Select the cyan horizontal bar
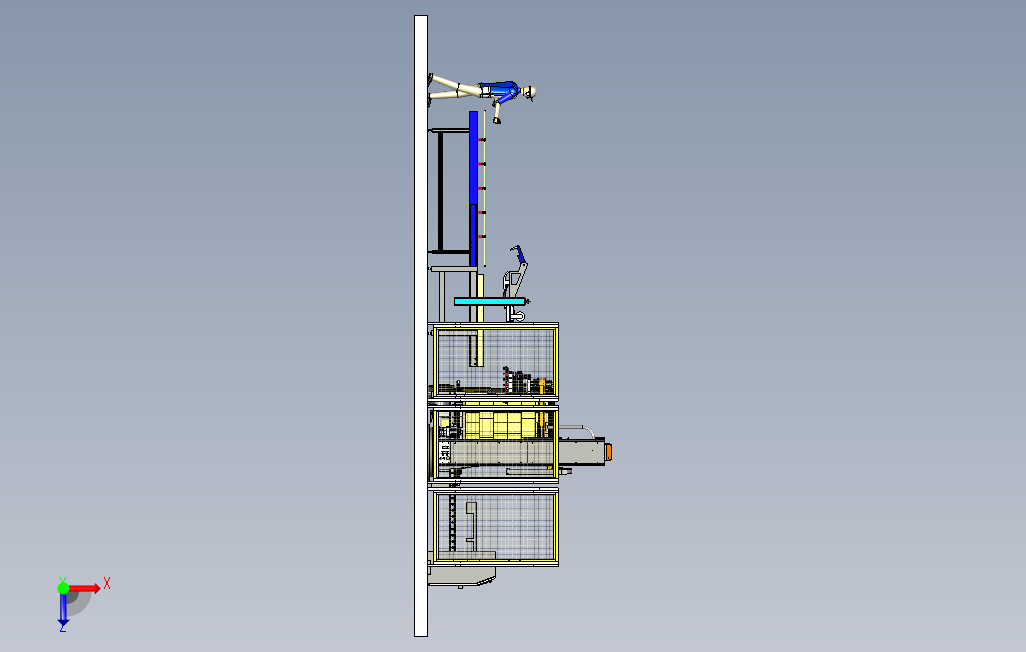Image resolution: width=1026 pixels, height=652 pixels. (x=489, y=301)
